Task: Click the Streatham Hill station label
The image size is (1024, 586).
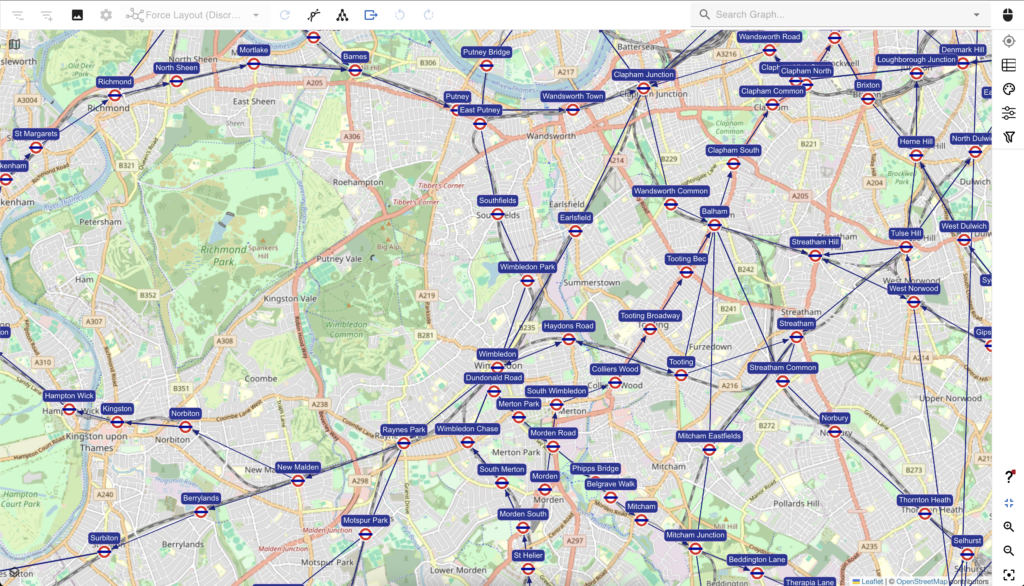Action: [814, 242]
